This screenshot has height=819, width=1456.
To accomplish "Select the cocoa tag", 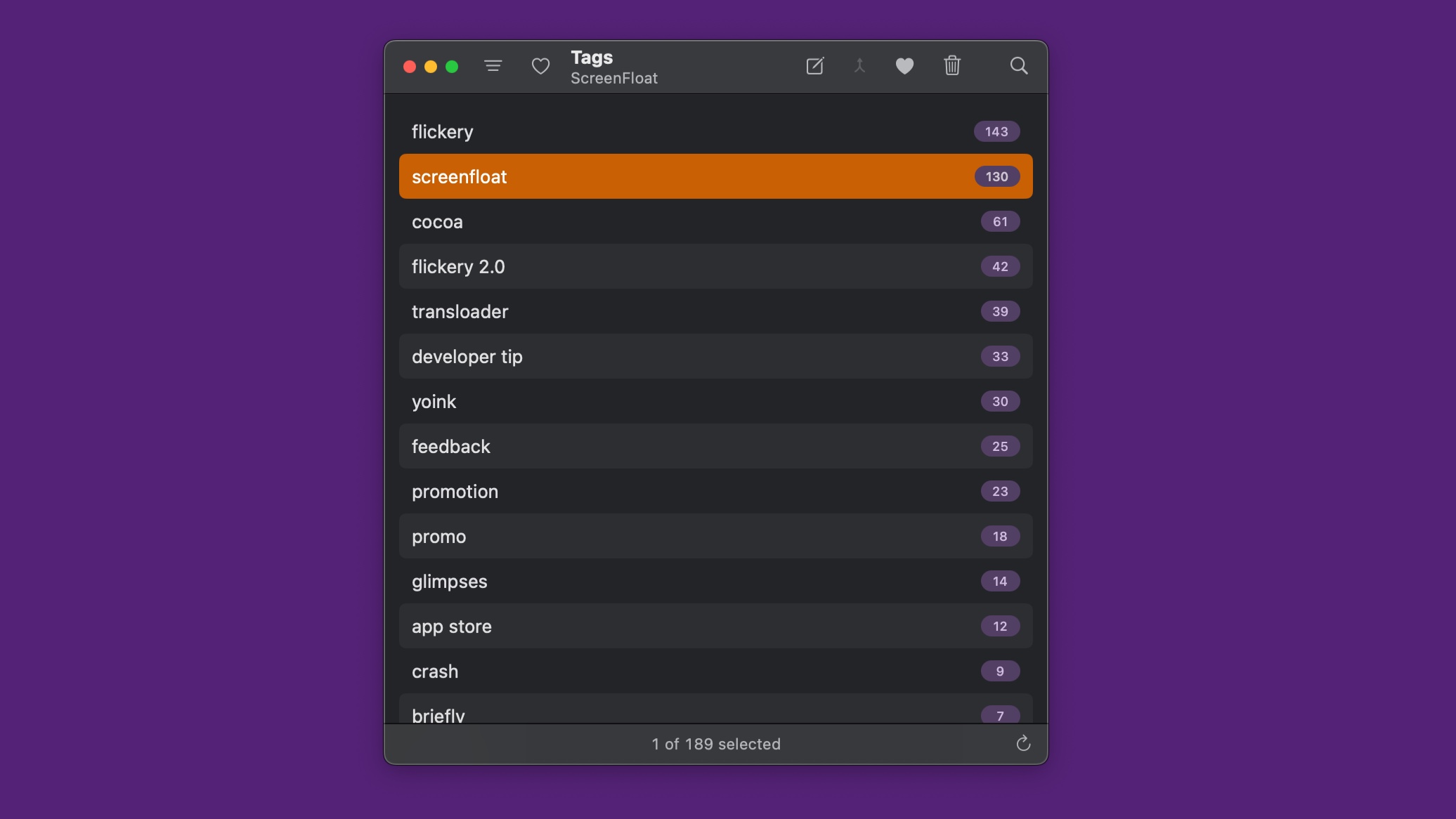I will point(715,222).
